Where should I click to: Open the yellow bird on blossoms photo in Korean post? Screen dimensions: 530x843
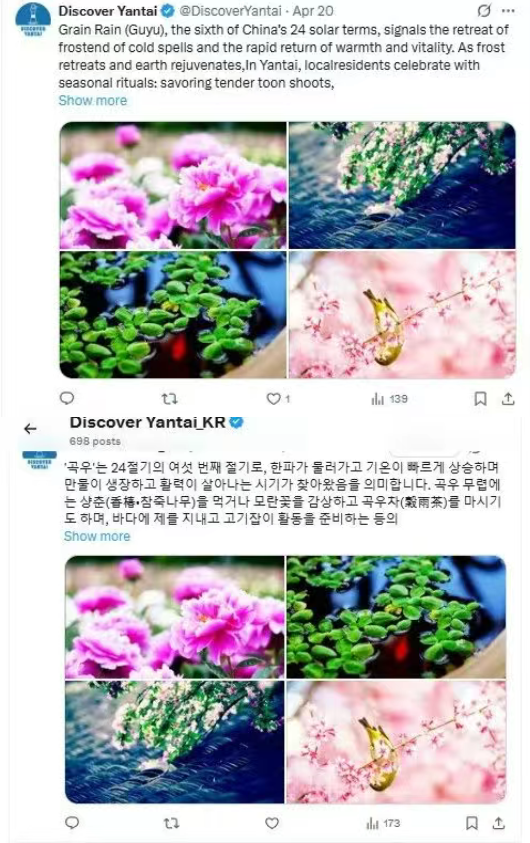click(396, 742)
